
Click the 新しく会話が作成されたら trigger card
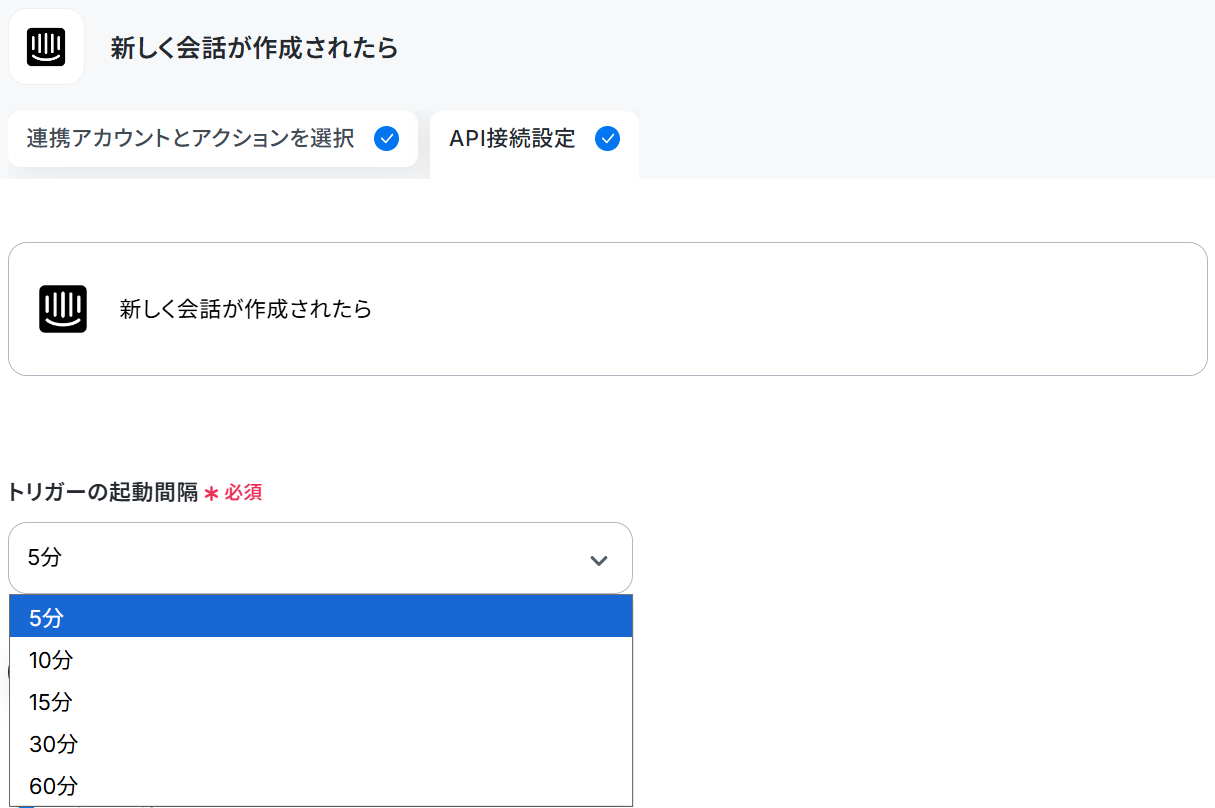[x=607, y=309]
